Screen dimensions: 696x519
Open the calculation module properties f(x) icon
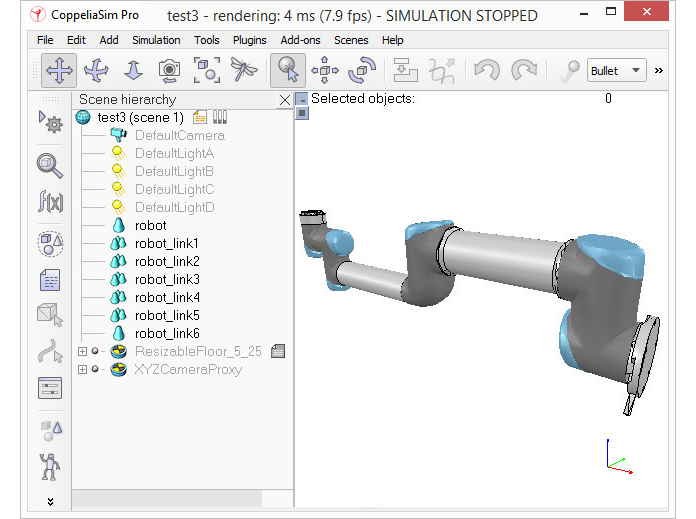[x=50, y=202]
